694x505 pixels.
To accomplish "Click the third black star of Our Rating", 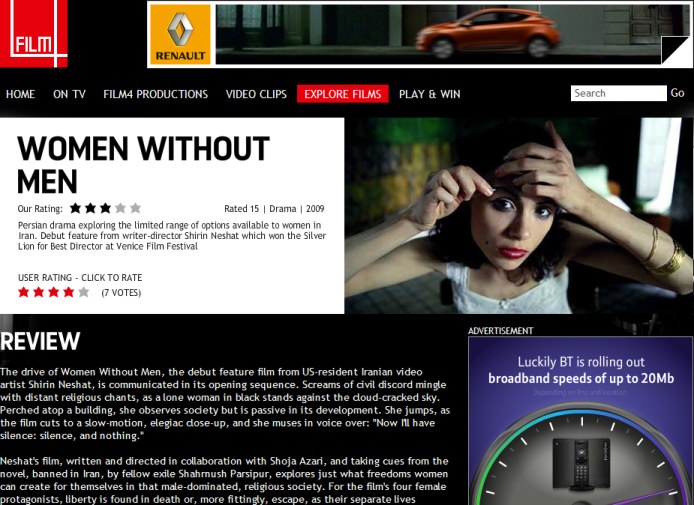I will (105, 208).
